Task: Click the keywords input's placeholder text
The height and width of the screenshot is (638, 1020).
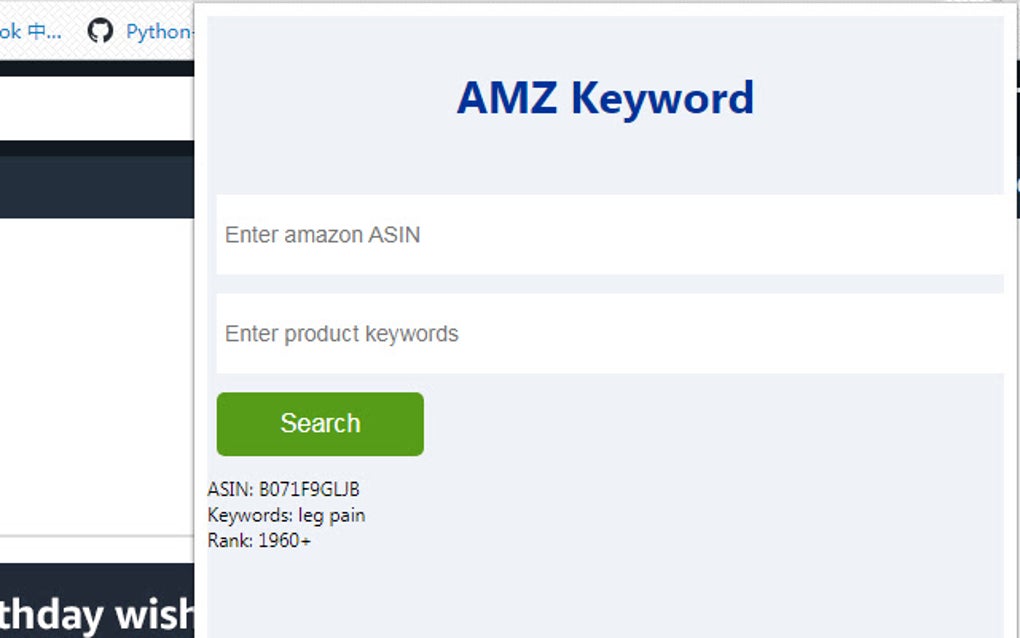Action: [x=340, y=333]
